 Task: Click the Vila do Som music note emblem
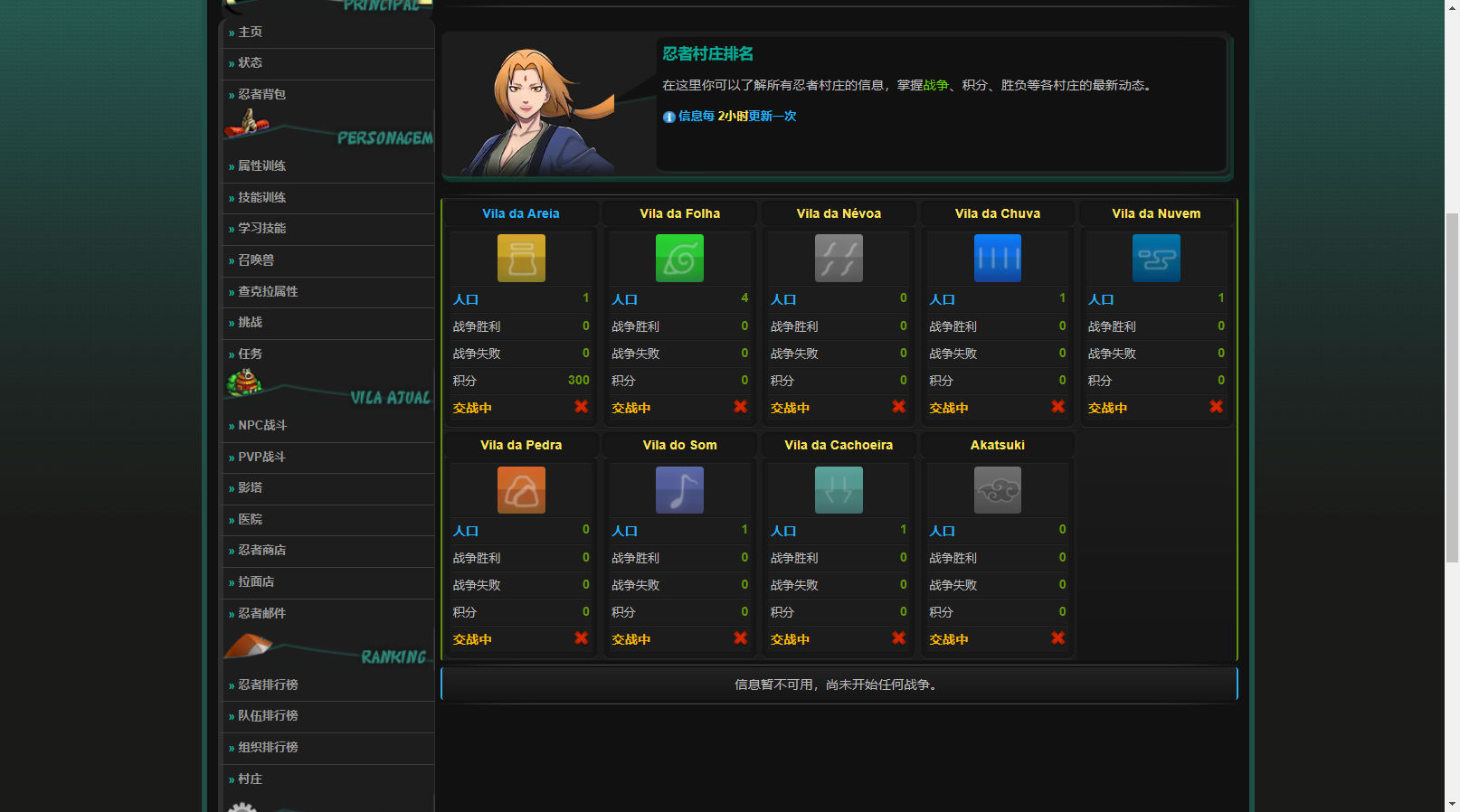click(679, 490)
